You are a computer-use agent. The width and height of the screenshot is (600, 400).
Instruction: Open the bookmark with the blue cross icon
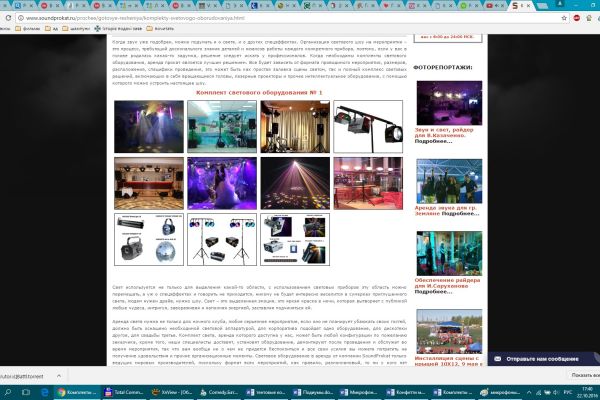pos(118,28)
